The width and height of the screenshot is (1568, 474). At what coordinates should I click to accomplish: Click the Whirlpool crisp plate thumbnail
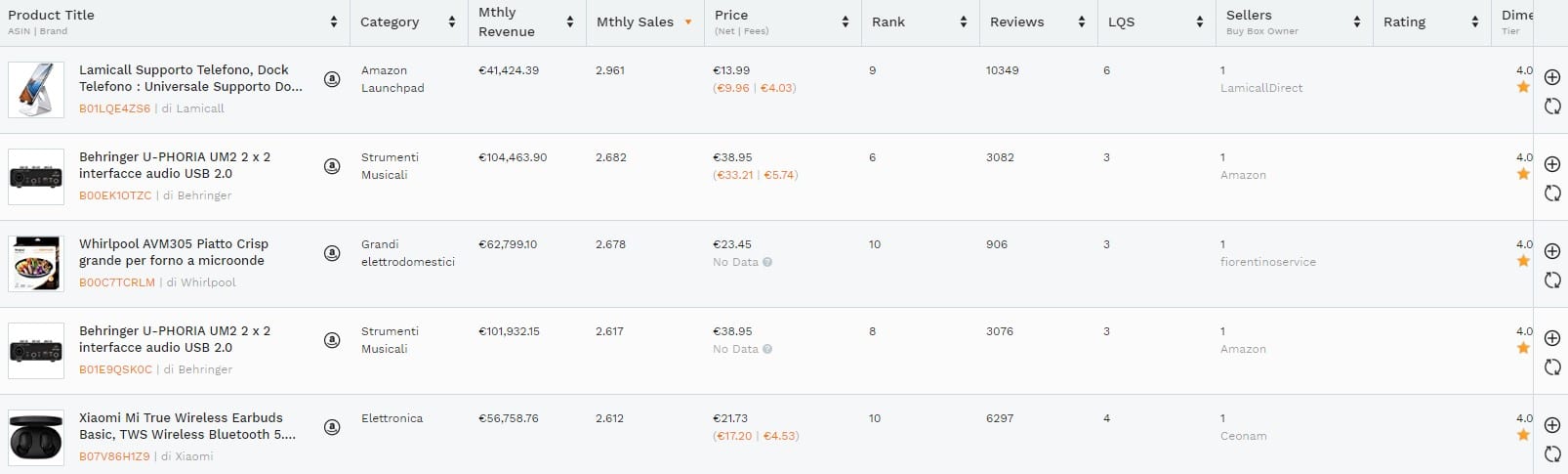[36, 264]
